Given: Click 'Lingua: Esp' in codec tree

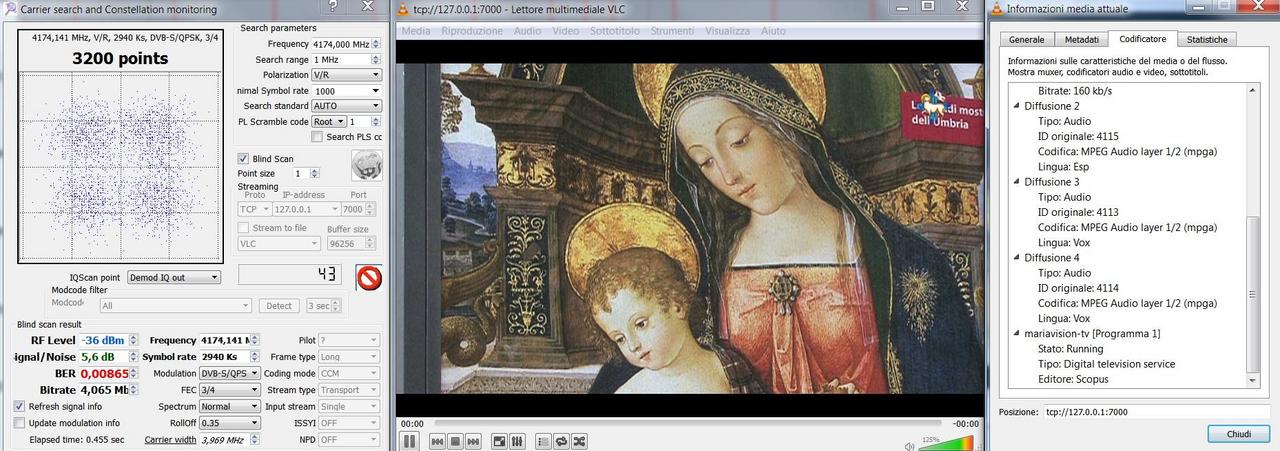Looking at the screenshot, I should pos(1064,167).
